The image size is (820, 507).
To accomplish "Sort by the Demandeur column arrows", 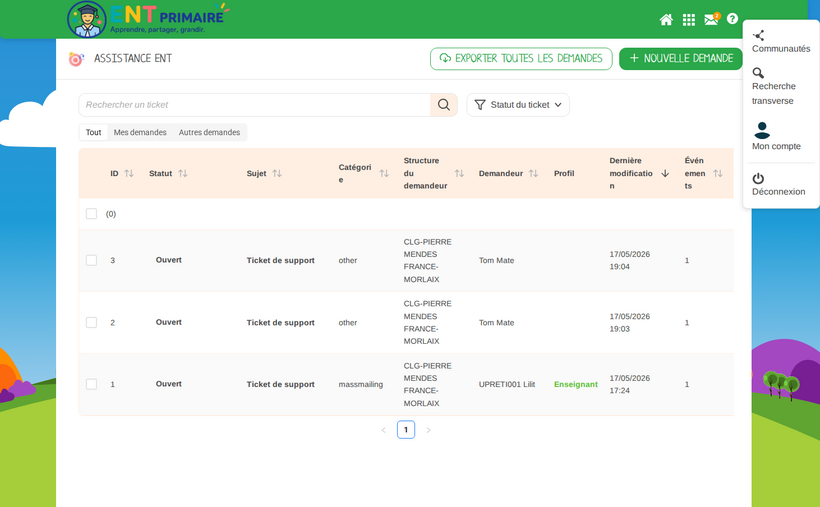I will click(x=533, y=173).
